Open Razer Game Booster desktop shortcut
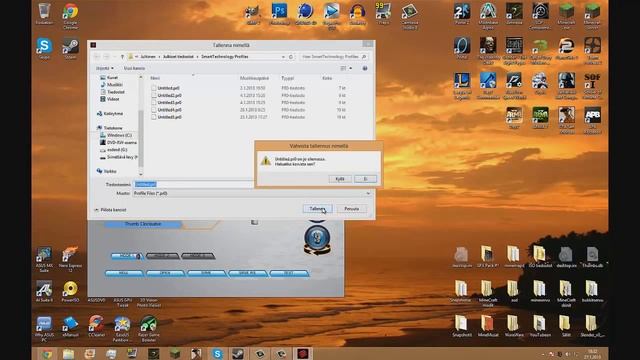The height and width of the screenshot is (360, 640). 149,329
